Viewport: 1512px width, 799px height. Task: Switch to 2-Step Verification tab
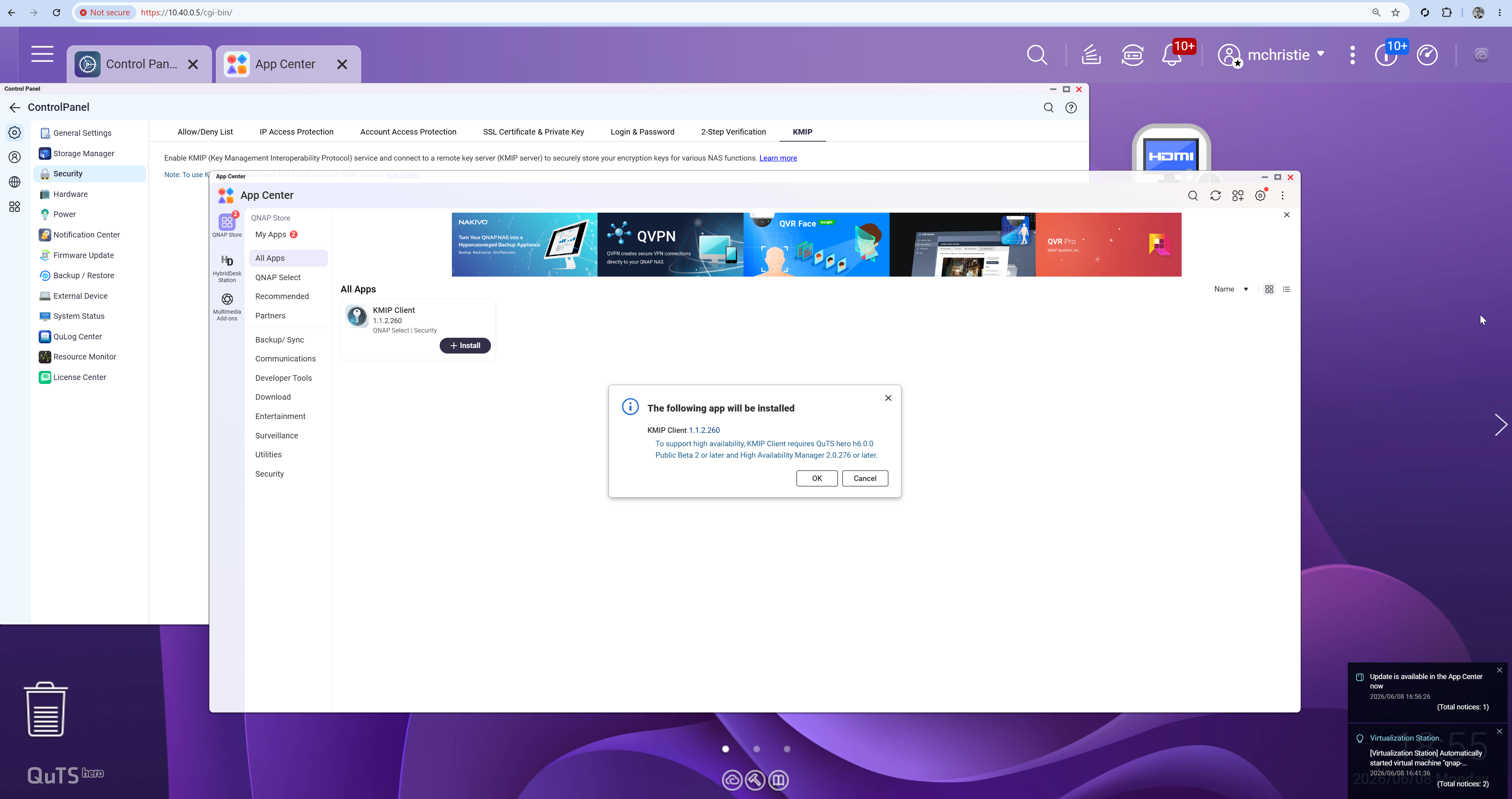point(733,132)
